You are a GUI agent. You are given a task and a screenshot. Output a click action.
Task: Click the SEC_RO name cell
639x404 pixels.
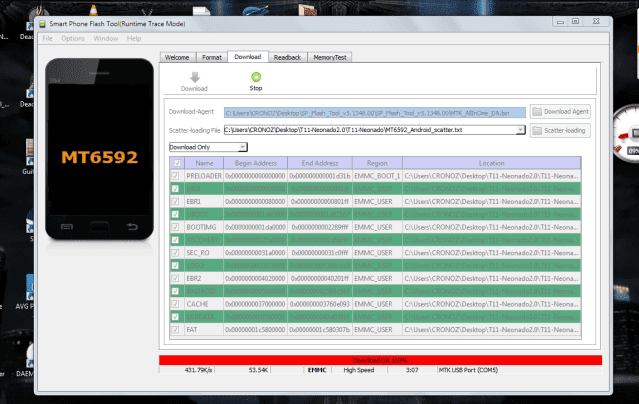pos(204,253)
